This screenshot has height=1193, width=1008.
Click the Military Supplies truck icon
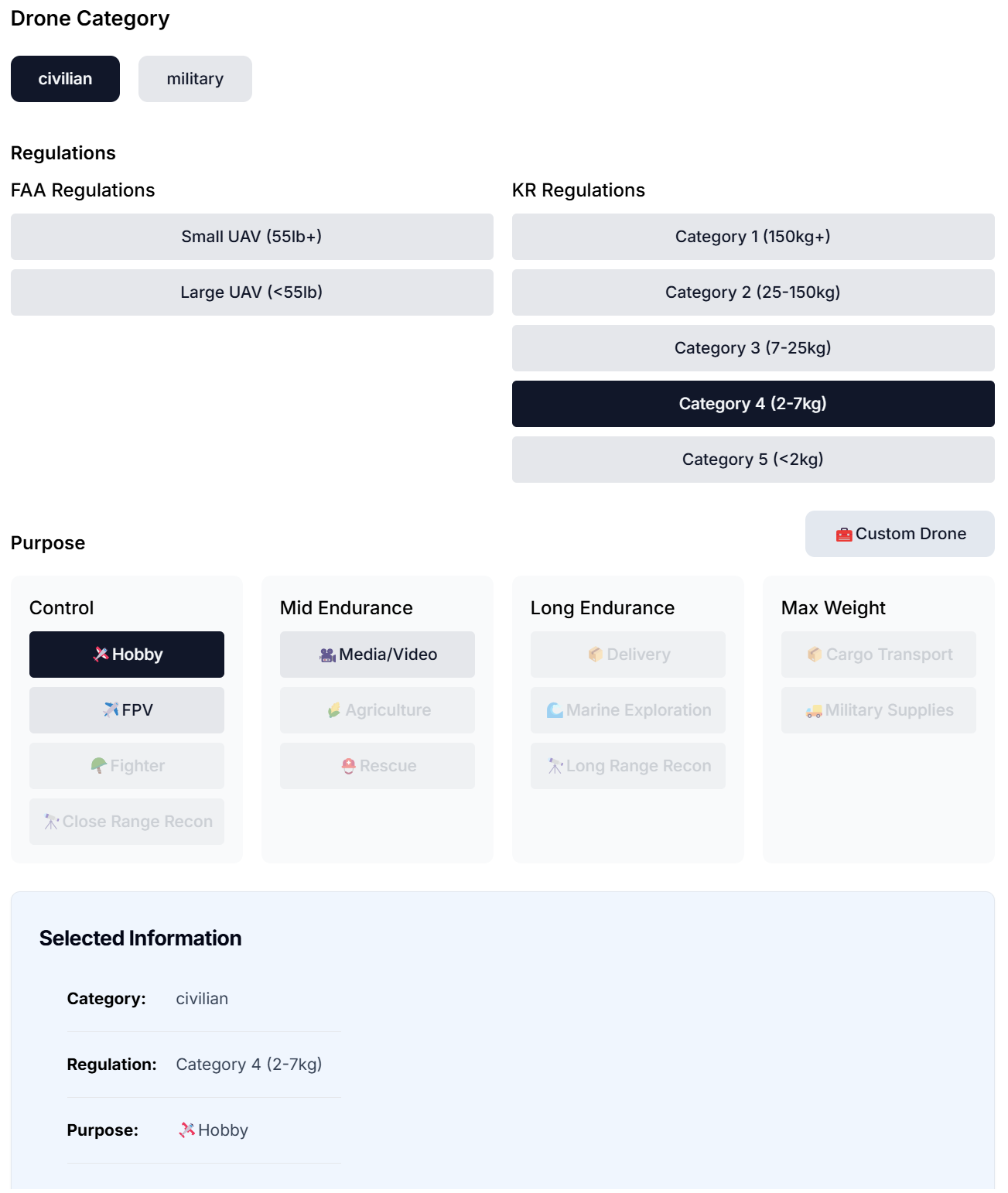814,711
